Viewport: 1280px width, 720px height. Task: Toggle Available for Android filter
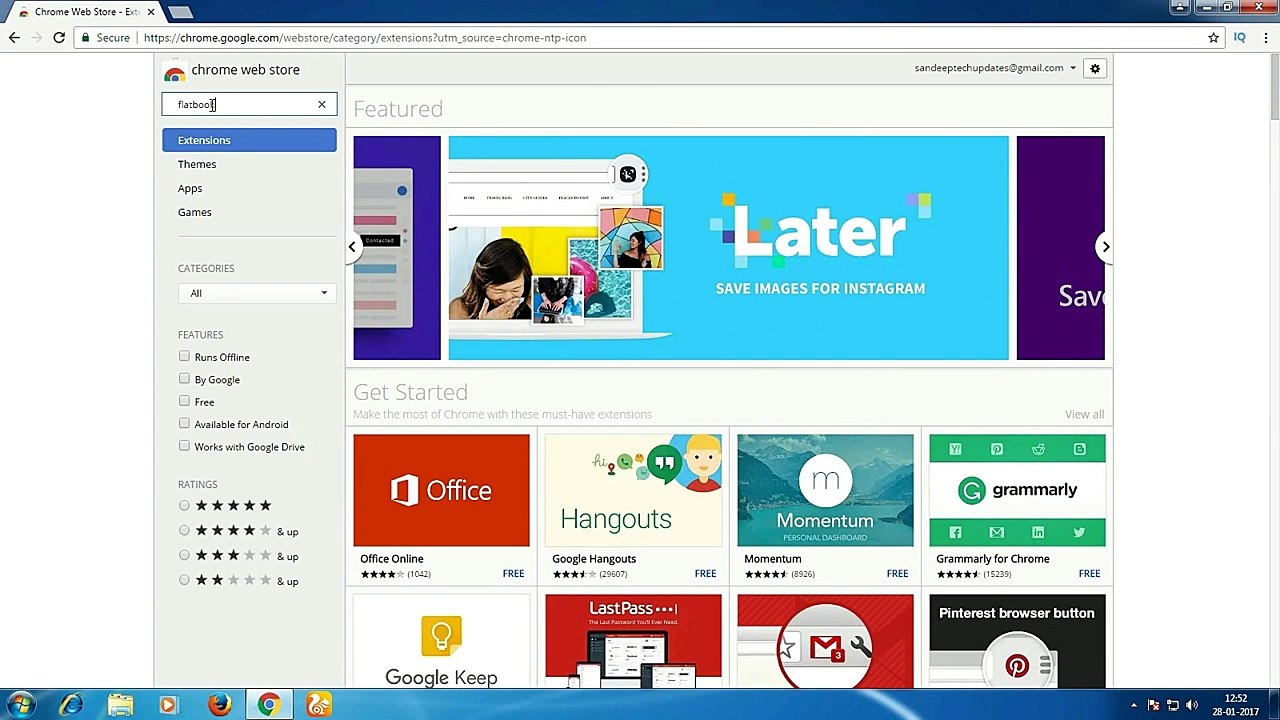point(184,424)
